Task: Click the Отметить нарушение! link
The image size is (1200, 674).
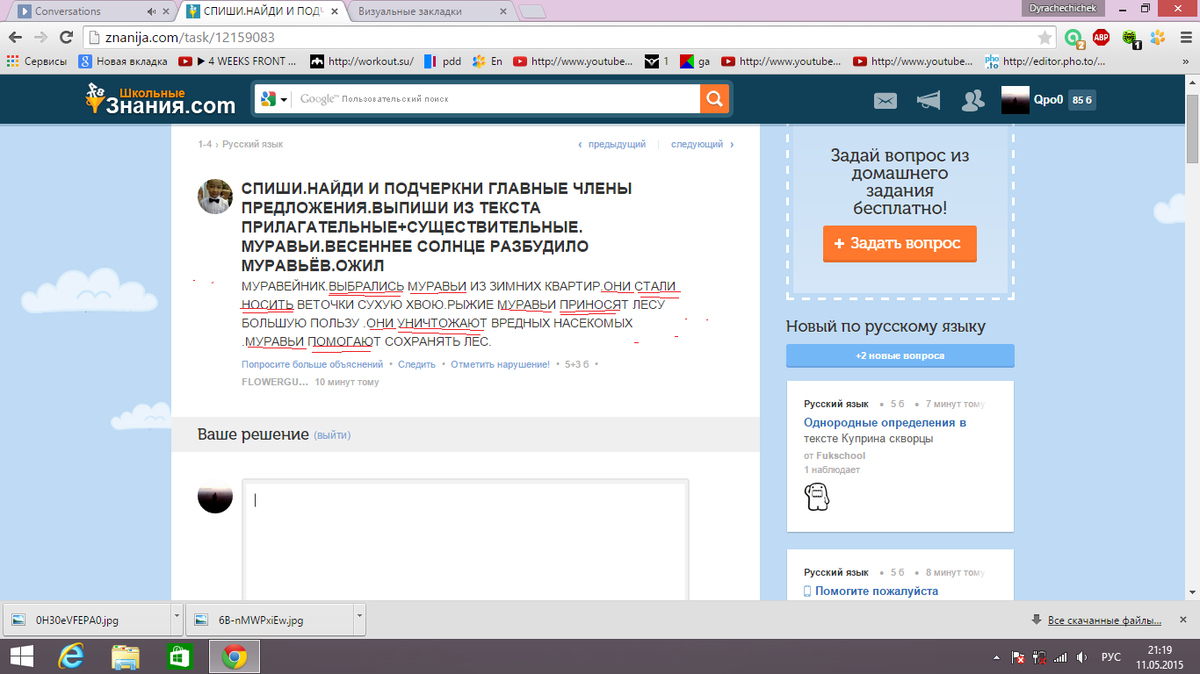Action: [x=499, y=365]
